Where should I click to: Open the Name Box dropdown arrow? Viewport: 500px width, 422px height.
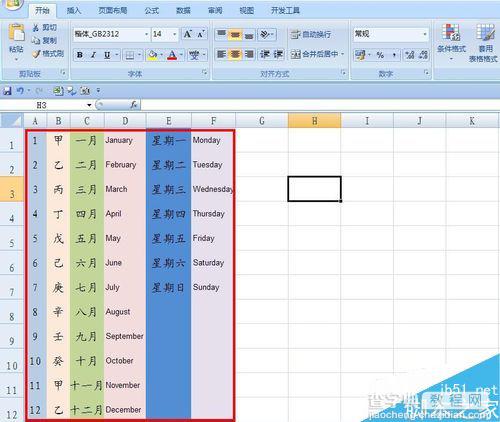tap(89, 105)
